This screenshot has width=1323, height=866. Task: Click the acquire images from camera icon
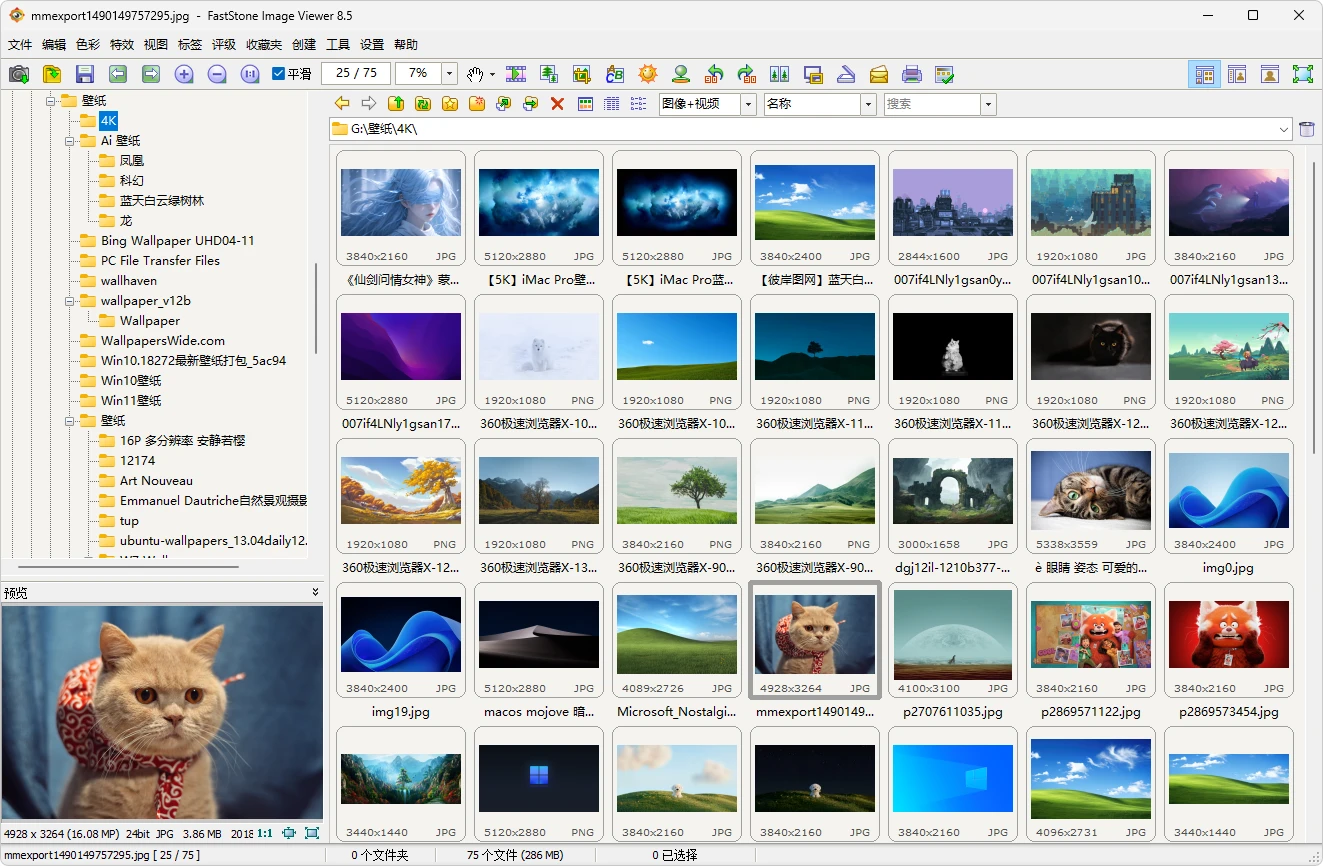click(19, 74)
